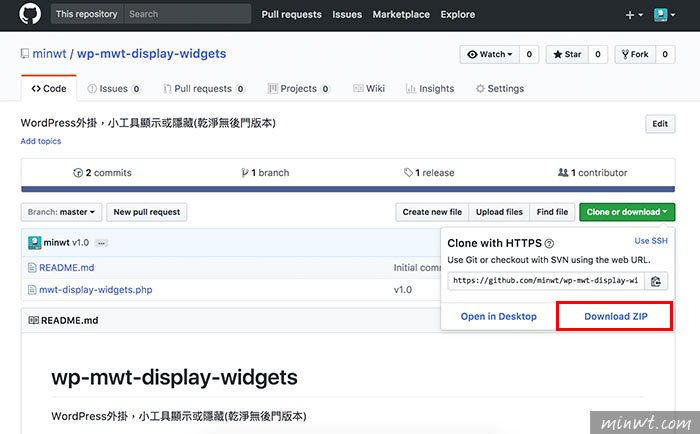View the 2 commits history
The height and width of the screenshot is (434, 700).
click(x=102, y=173)
